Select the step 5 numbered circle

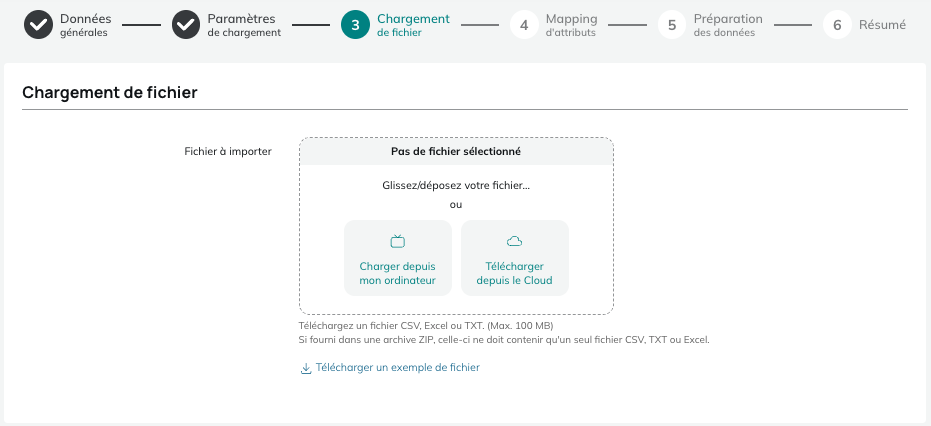point(672,25)
